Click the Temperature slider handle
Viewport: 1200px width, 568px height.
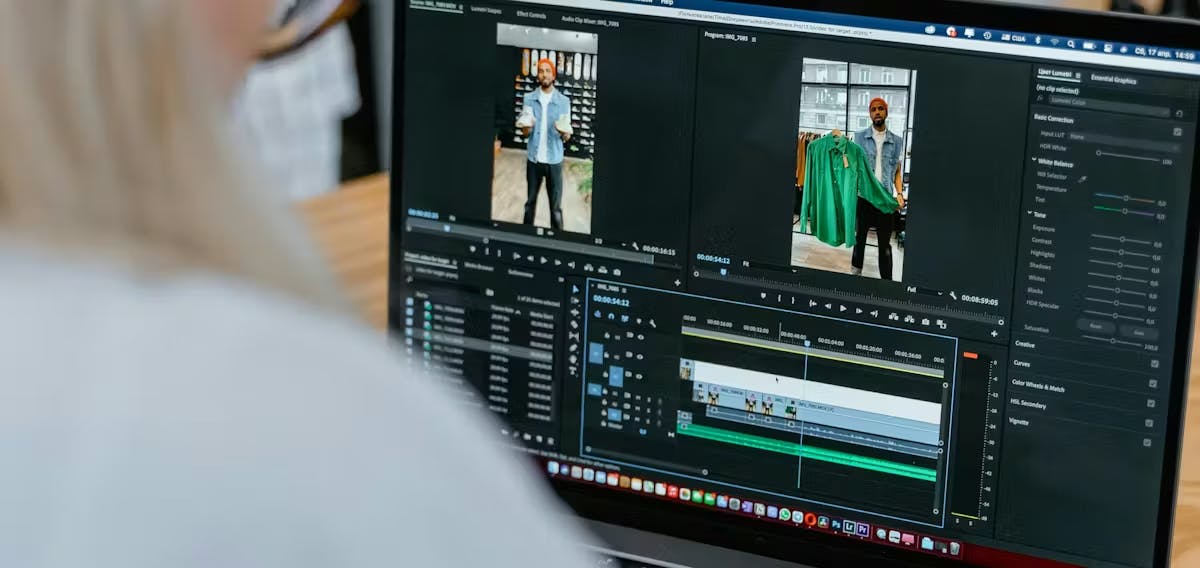1126,198
